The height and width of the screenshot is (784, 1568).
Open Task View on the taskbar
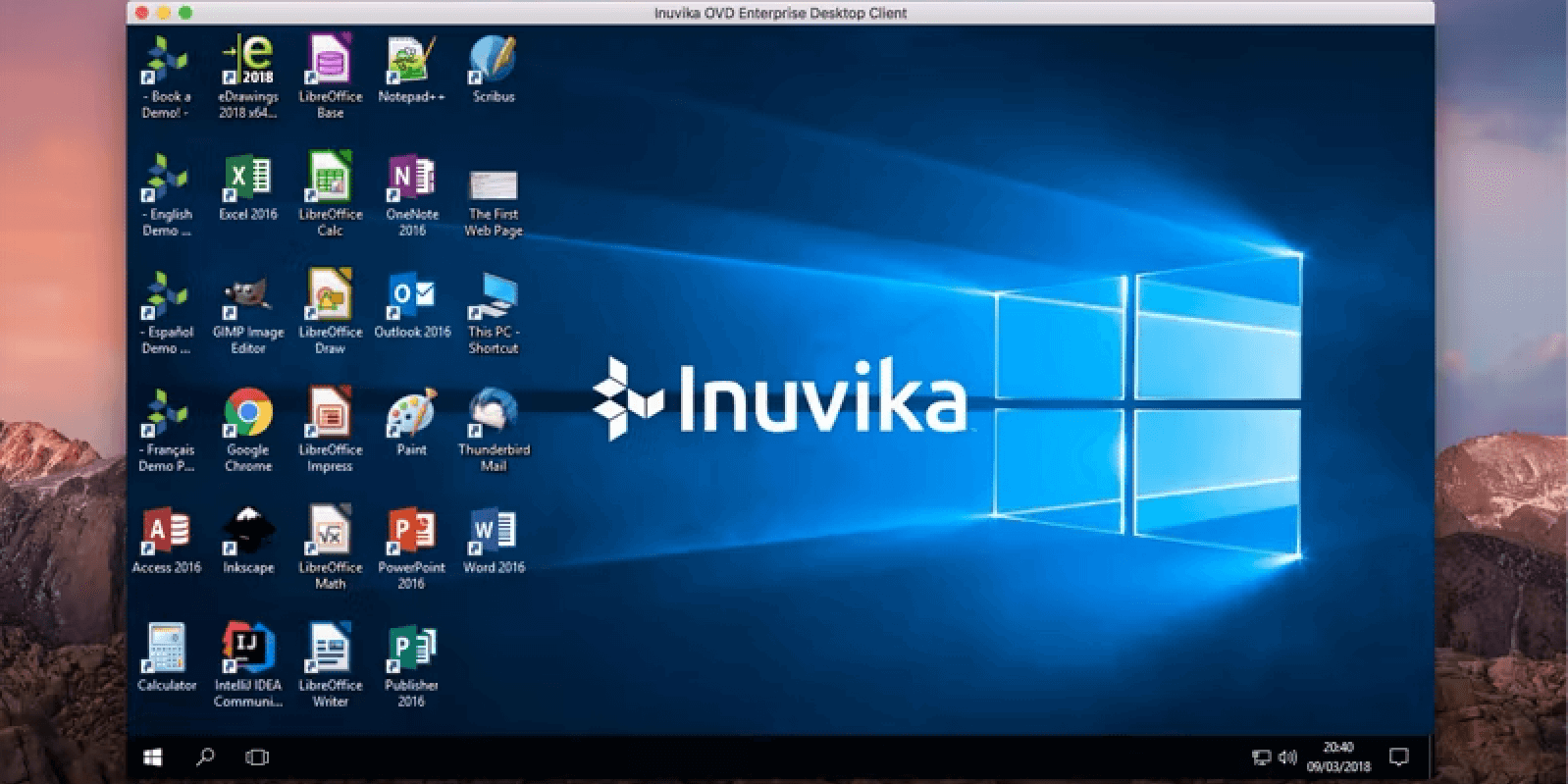tap(257, 758)
